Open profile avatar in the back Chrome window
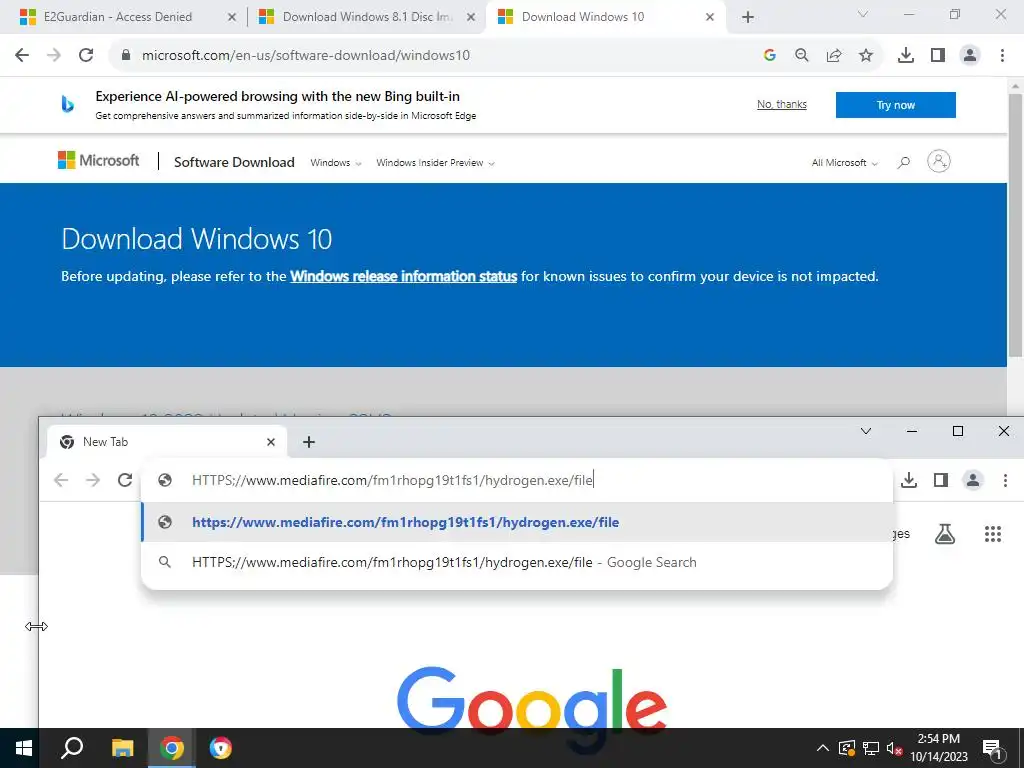 [x=970, y=56]
